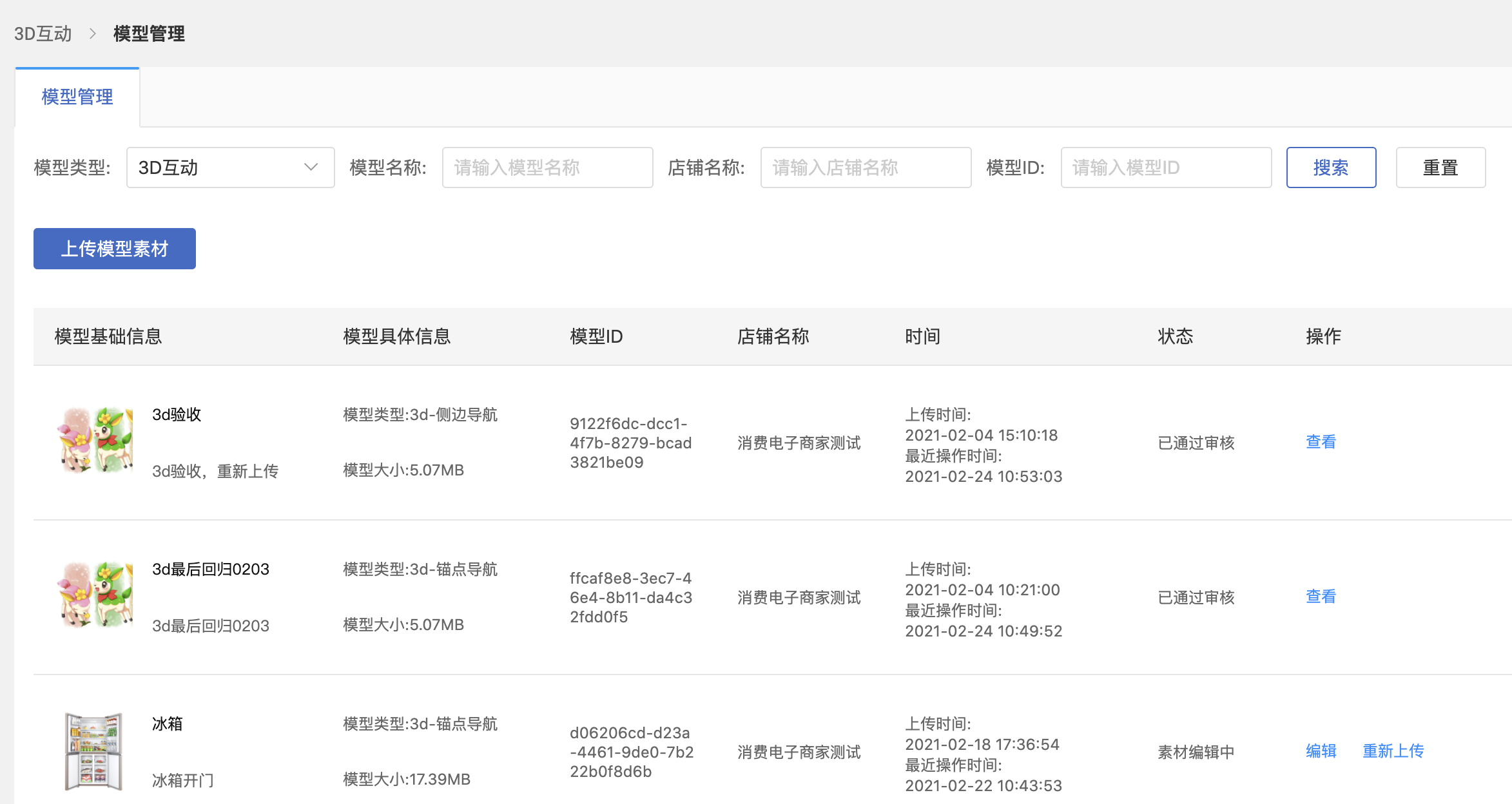Open thumbnail of 3d最后回归0203 model
The width and height of the screenshot is (1512, 804).
click(x=95, y=595)
